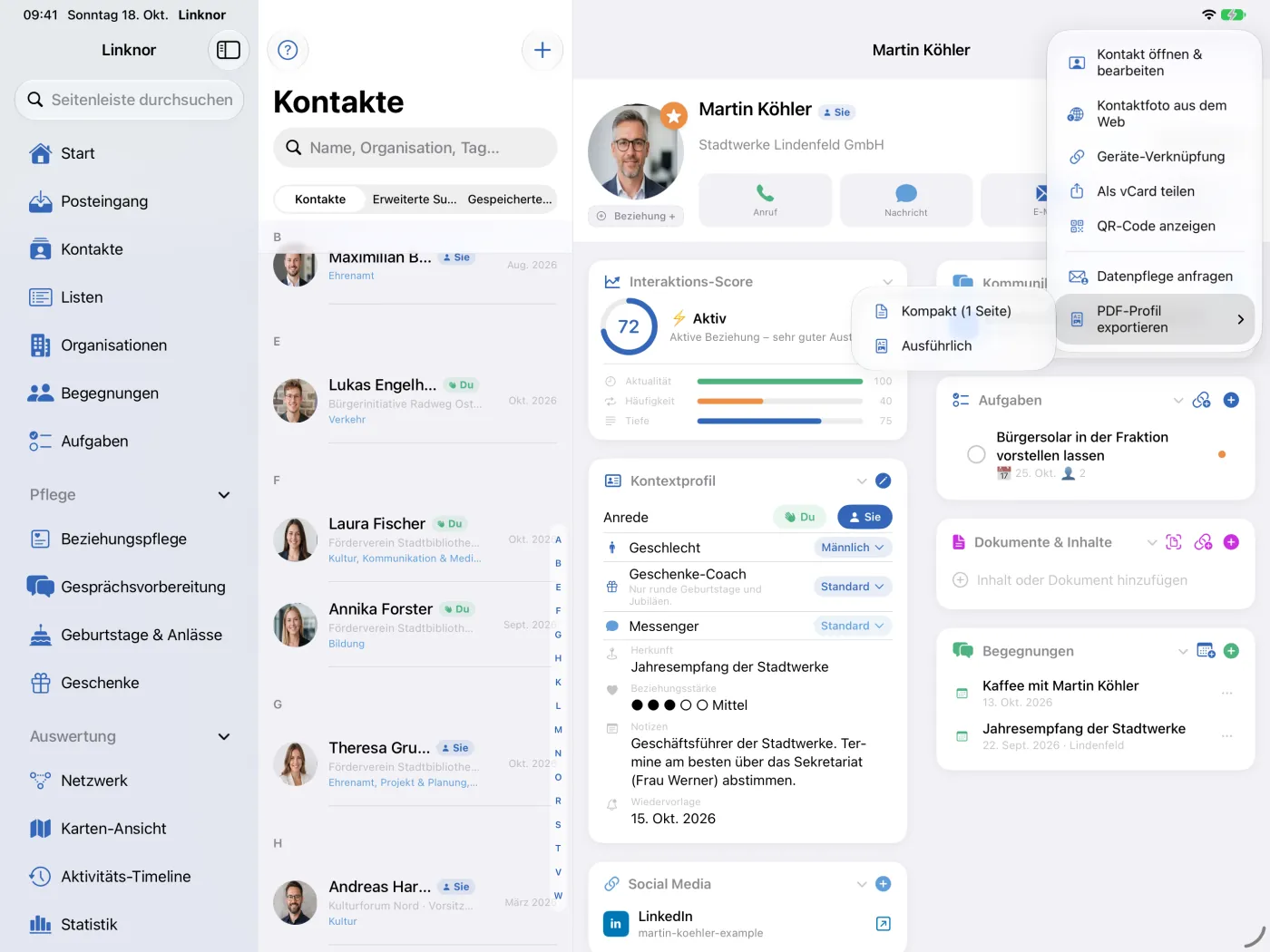This screenshot has width=1270, height=952.
Task: Open Geburtstage & Anlässe in sidebar
Action: click(x=129, y=635)
